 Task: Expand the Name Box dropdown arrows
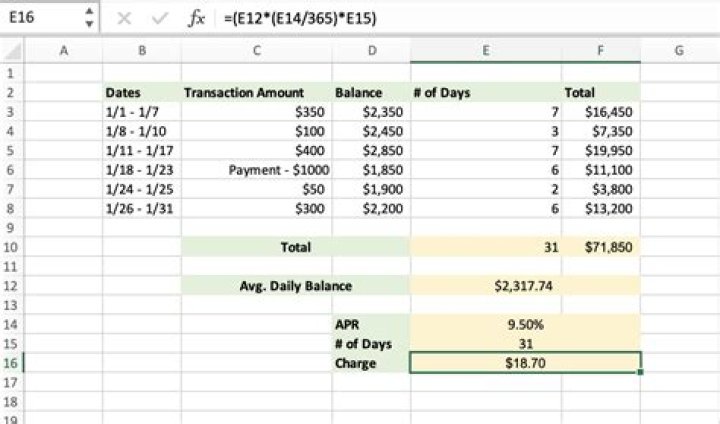pos(89,18)
